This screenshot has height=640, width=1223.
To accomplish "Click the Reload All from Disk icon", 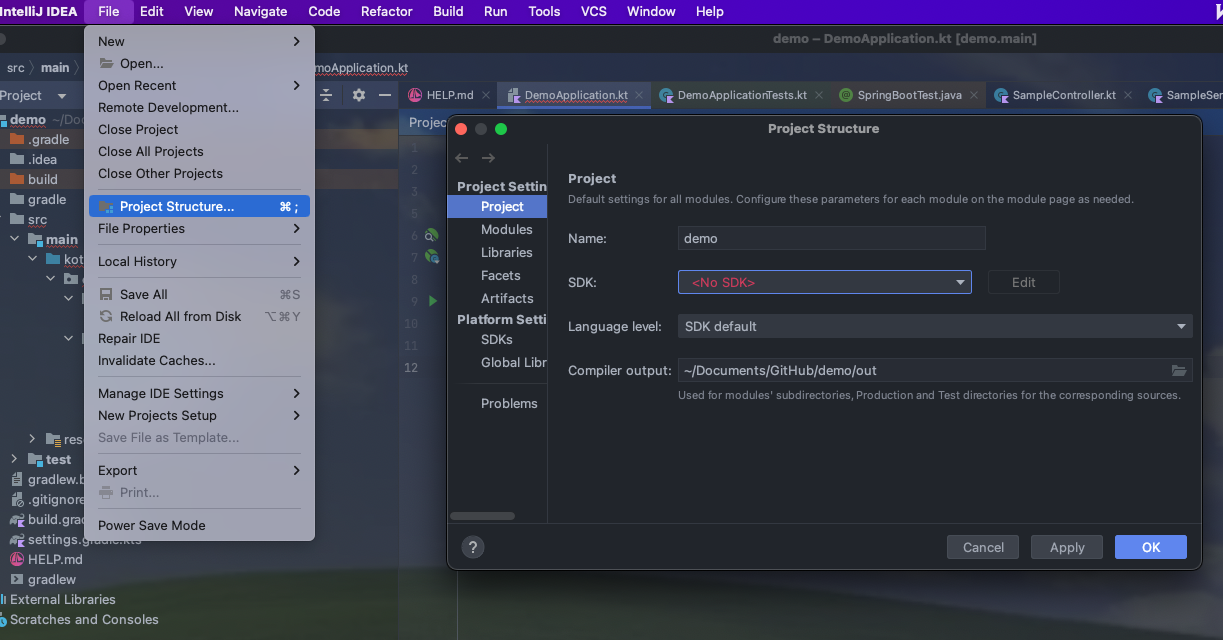I will (x=107, y=316).
